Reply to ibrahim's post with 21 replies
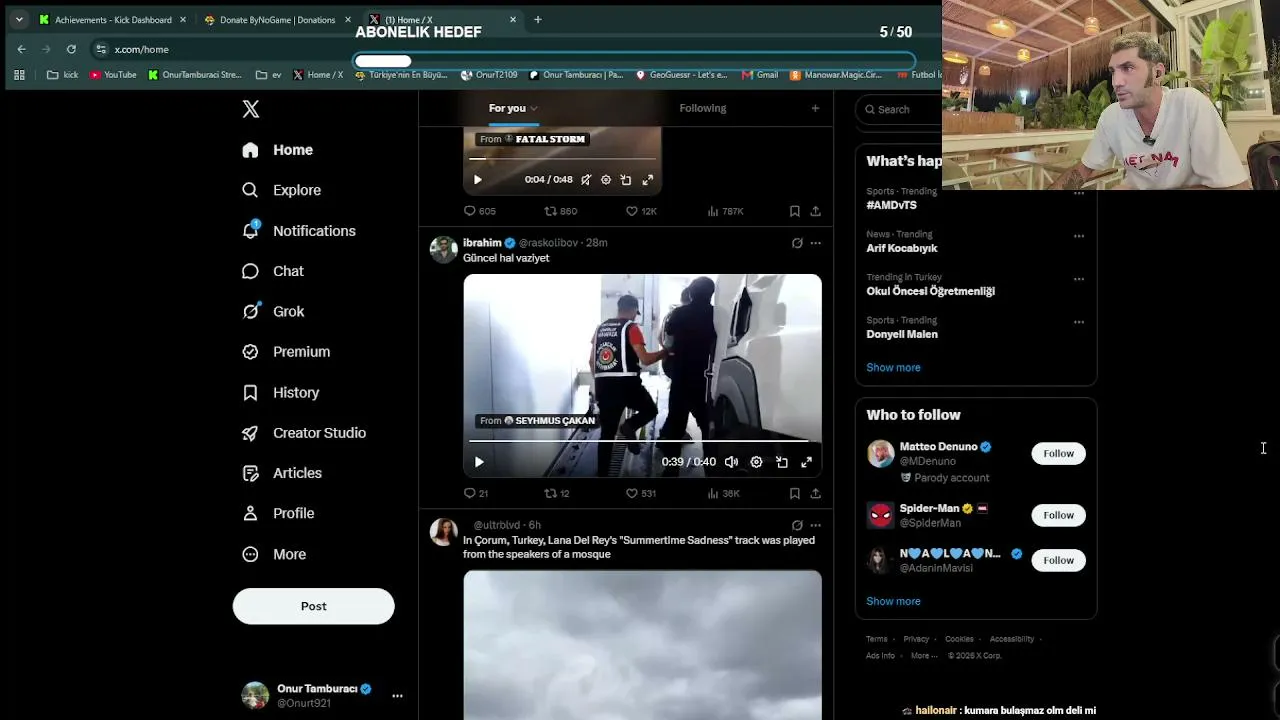This screenshot has width=1280, height=720. point(476,493)
